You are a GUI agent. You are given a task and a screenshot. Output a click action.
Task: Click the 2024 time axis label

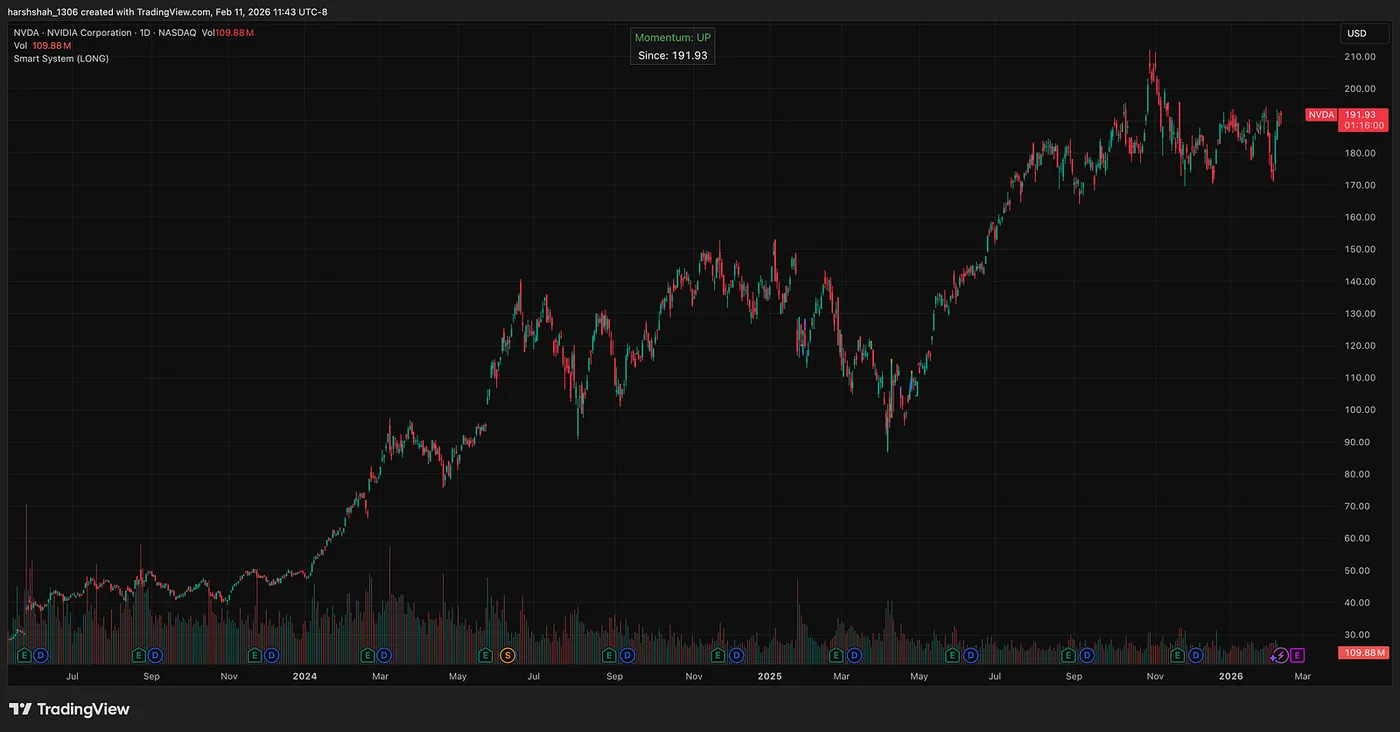pyautogui.click(x=304, y=676)
